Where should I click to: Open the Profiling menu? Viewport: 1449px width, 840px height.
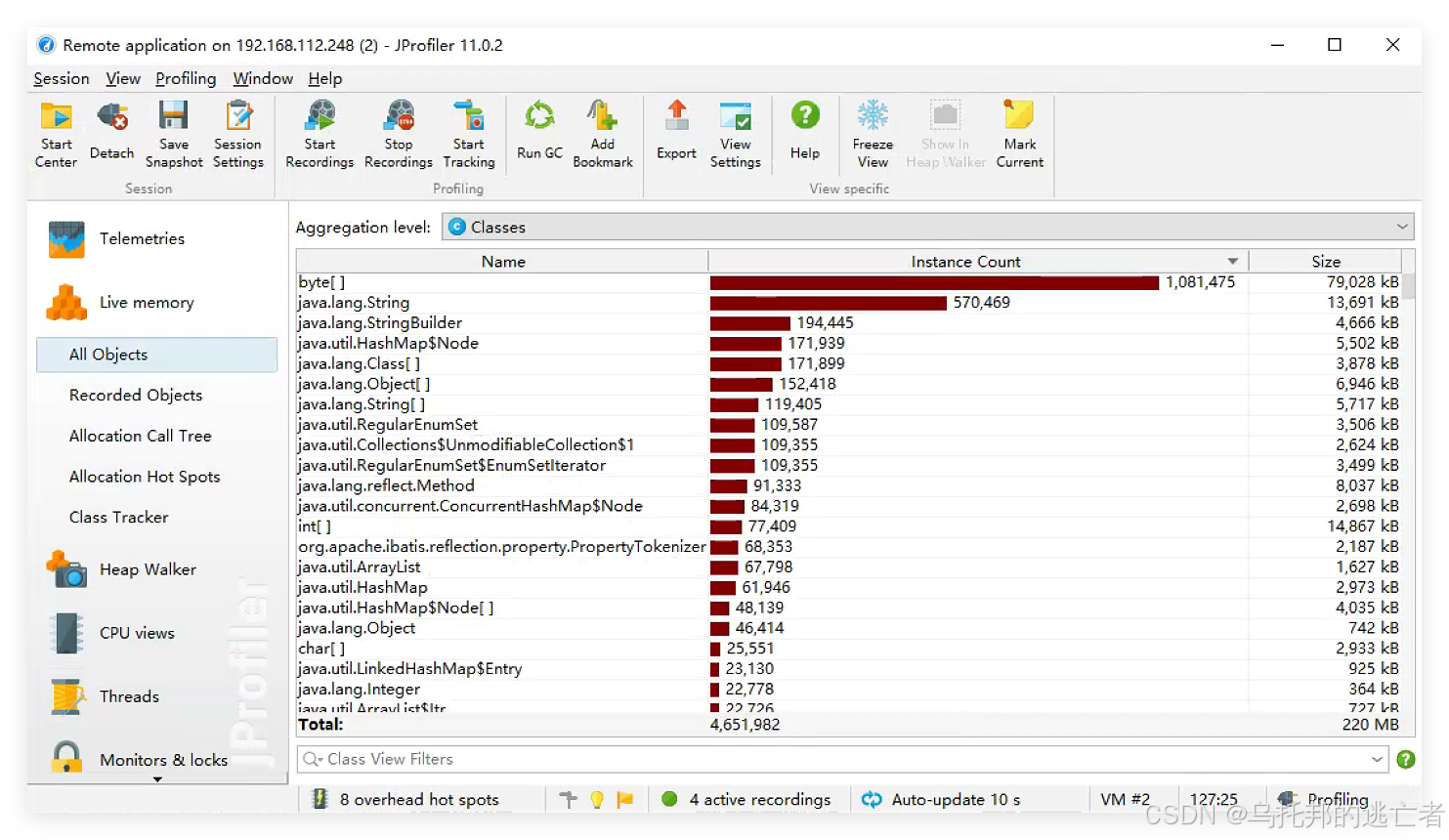[186, 79]
